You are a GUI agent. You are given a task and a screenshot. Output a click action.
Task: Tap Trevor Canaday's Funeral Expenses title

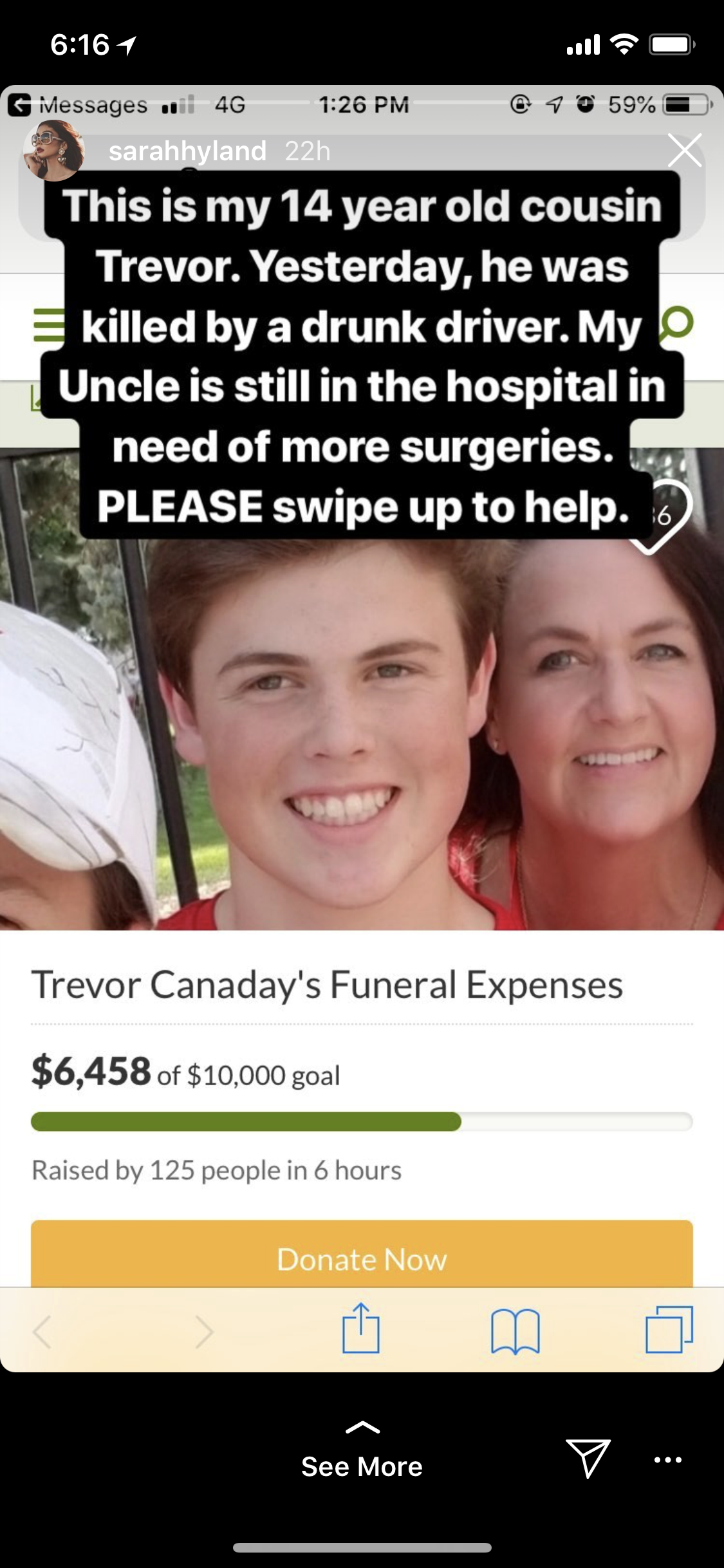pyautogui.click(x=327, y=985)
